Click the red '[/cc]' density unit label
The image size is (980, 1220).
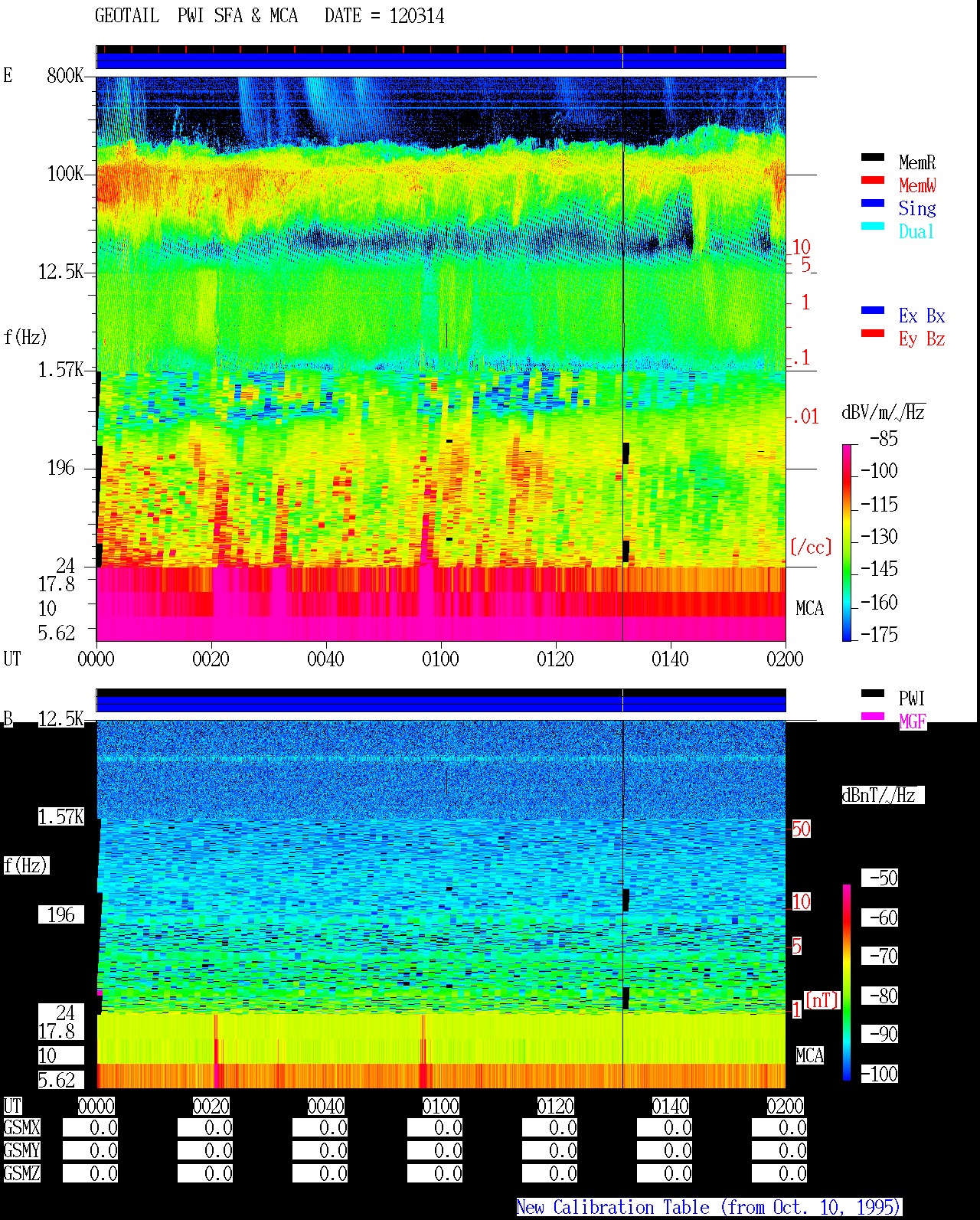[811, 547]
